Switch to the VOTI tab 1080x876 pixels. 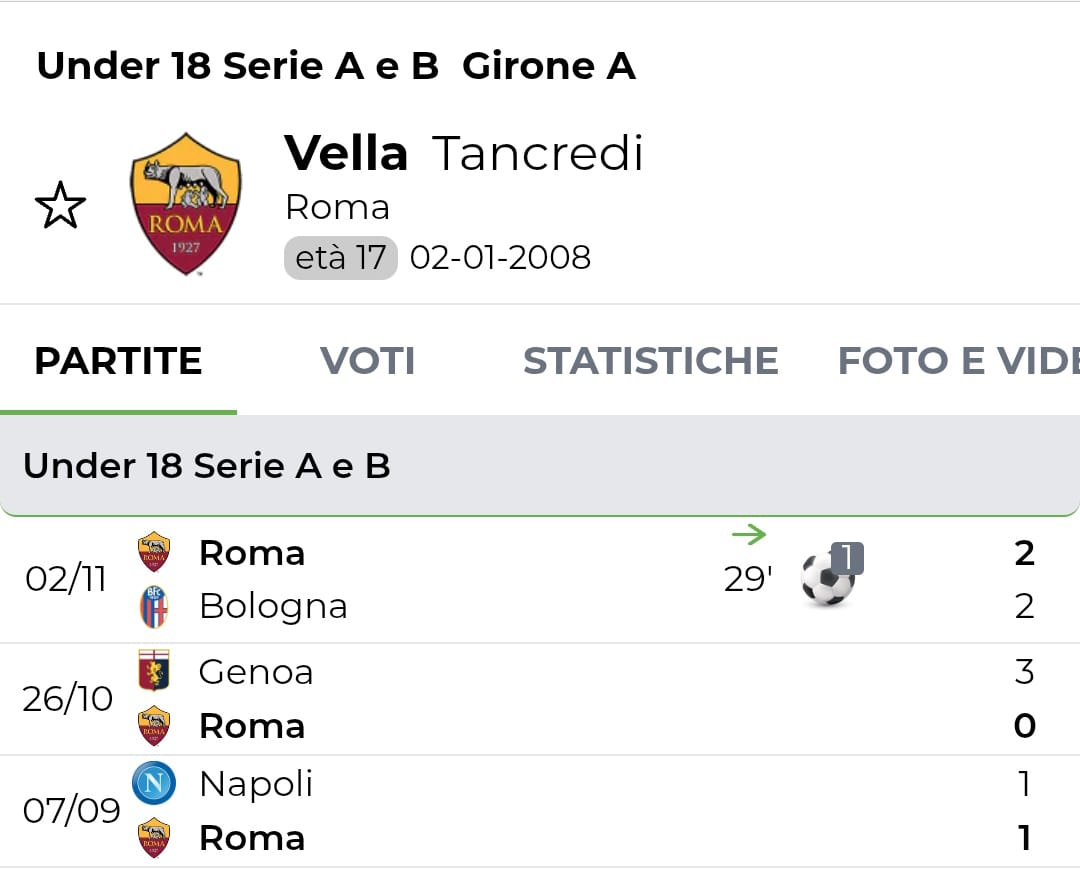point(367,361)
